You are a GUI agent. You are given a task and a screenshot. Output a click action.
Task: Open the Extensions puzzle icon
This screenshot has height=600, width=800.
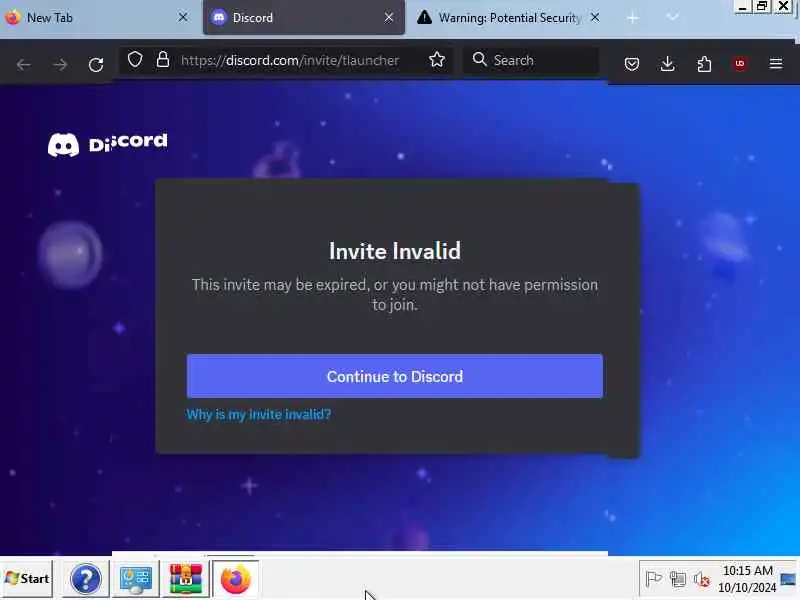tap(704, 64)
